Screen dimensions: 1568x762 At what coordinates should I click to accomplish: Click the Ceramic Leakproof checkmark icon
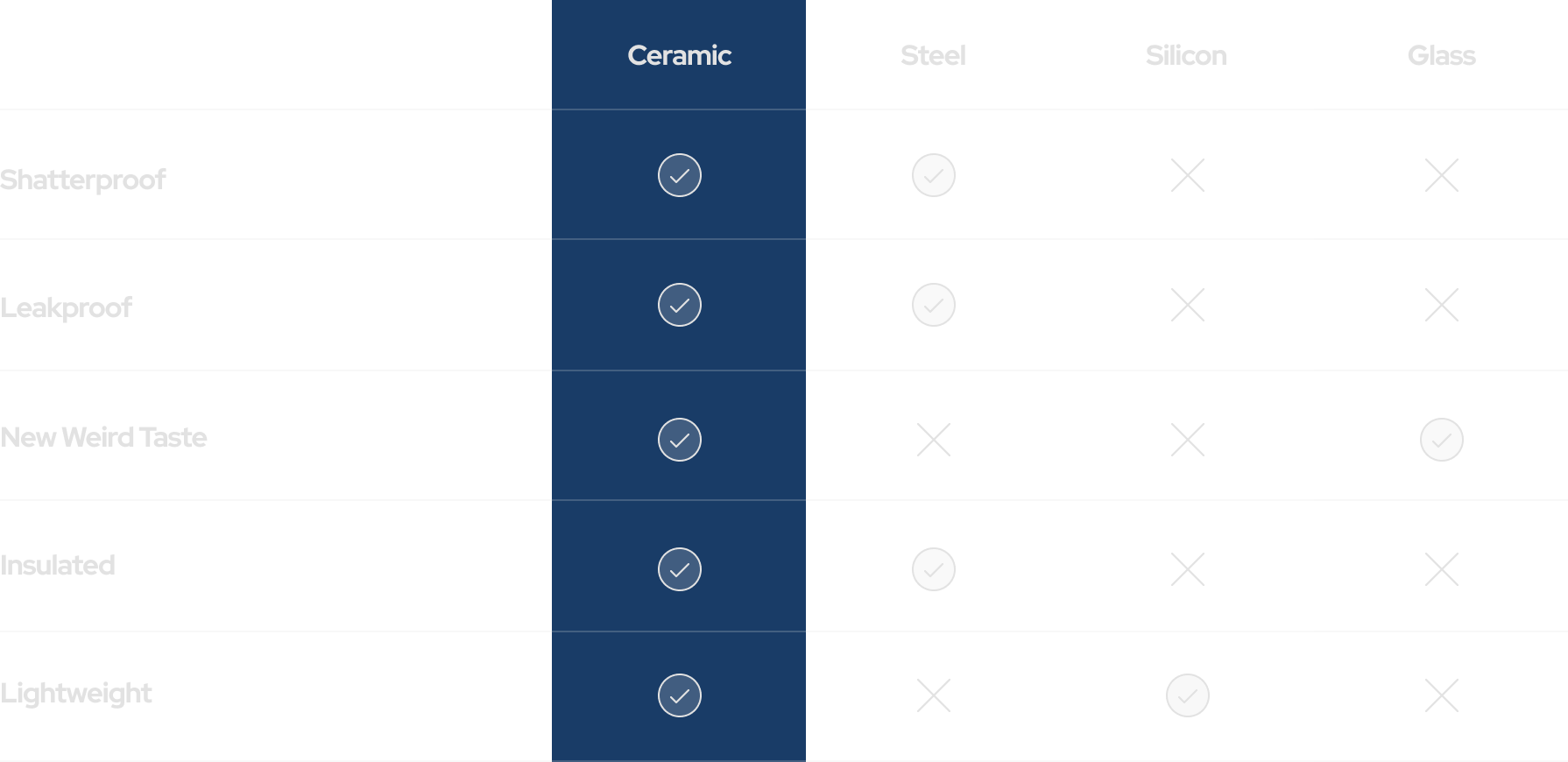coord(679,305)
